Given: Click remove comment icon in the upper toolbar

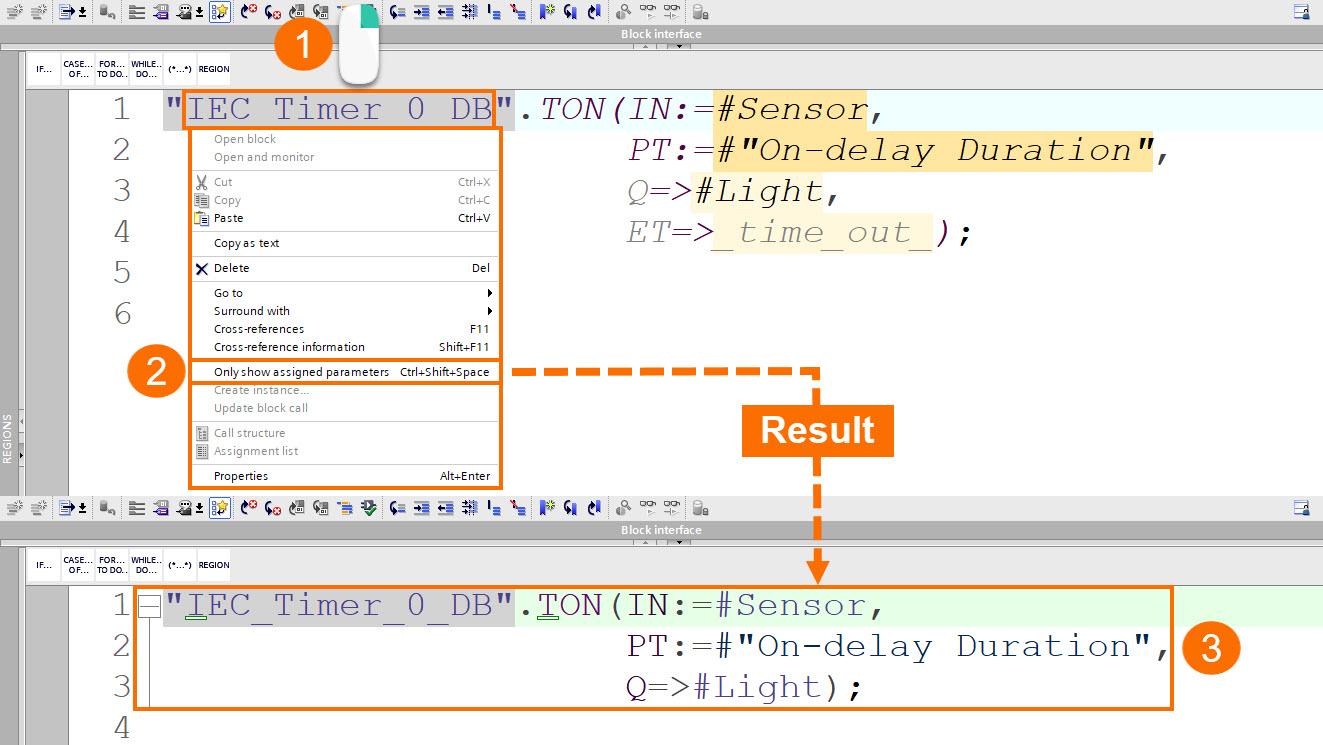Looking at the screenshot, I should 517,12.
